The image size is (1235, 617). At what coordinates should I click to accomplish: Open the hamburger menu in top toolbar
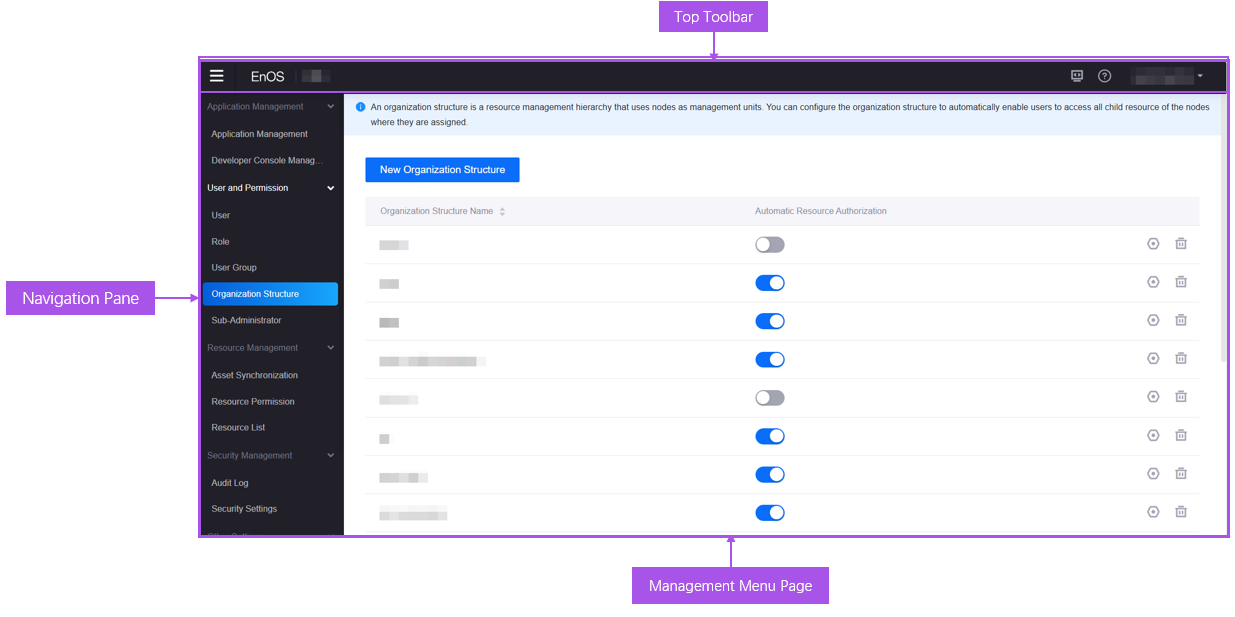[216, 76]
